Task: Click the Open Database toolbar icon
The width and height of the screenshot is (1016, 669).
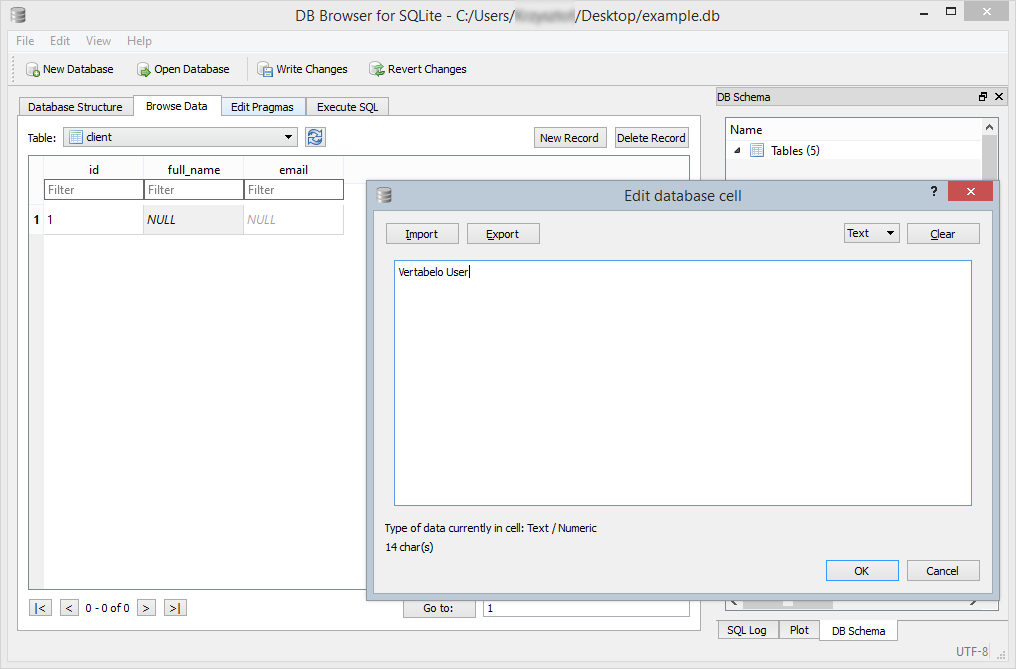Action: [144, 69]
